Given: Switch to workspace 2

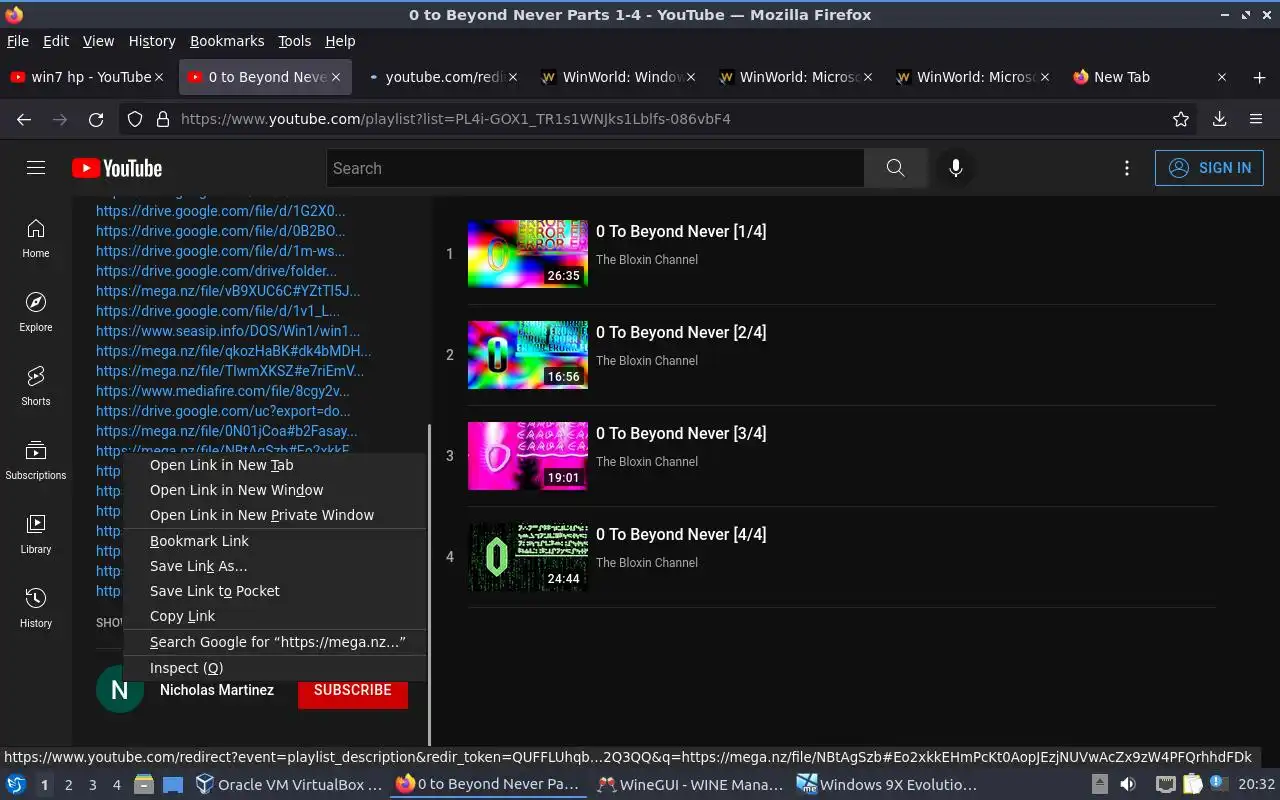Looking at the screenshot, I should [x=68, y=785].
